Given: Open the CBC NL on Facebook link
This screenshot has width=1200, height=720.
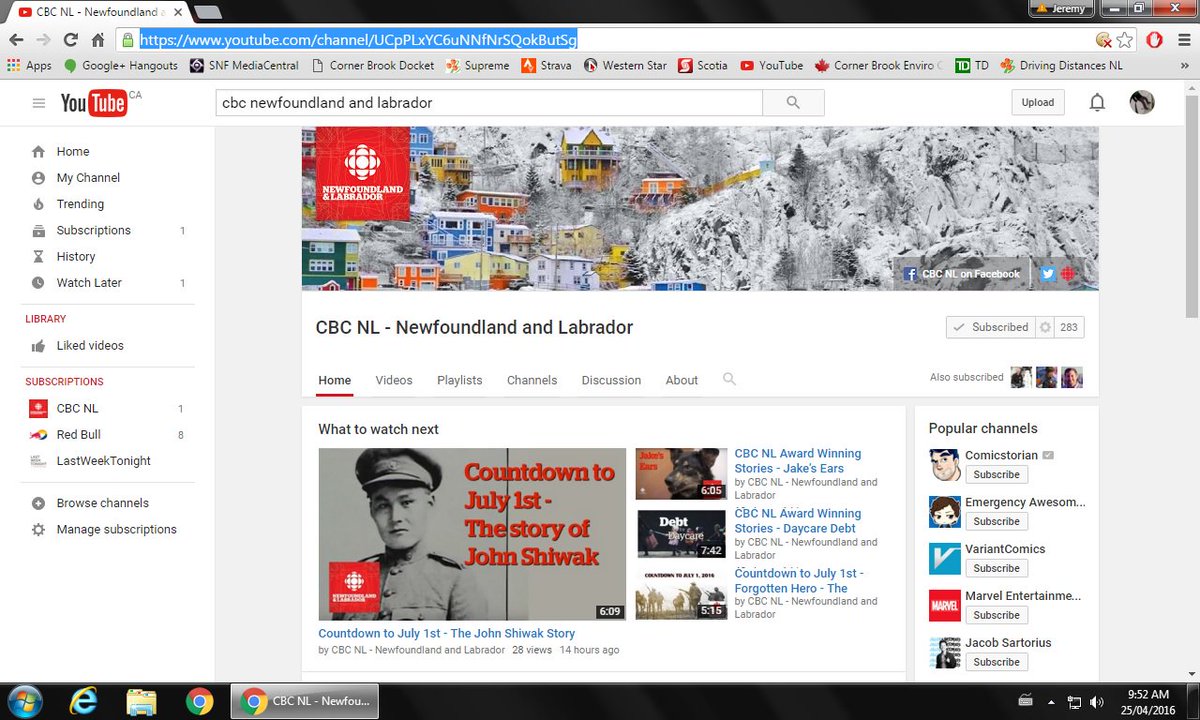Looking at the screenshot, I should tap(961, 274).
